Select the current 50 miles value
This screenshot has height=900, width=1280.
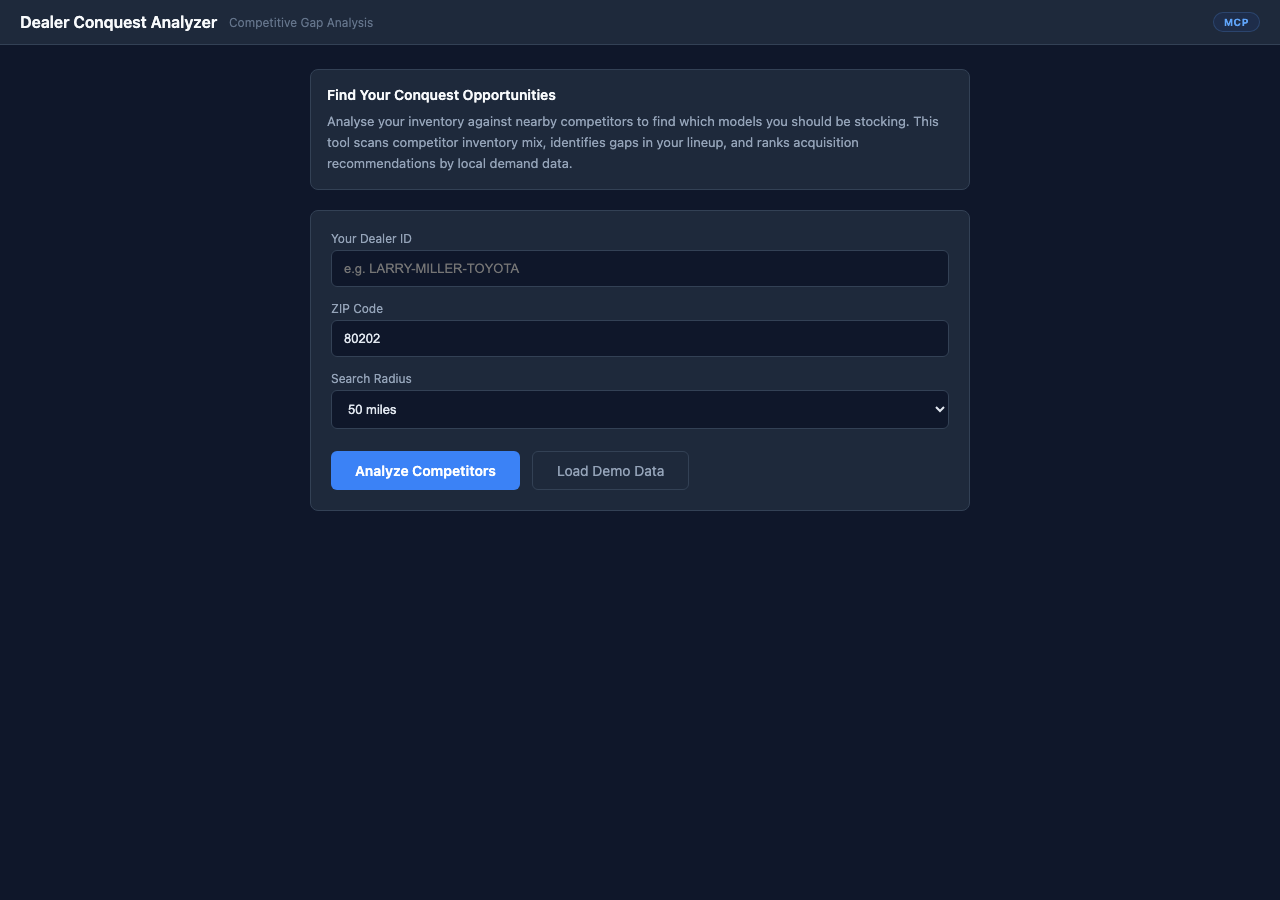pos(371,409)
